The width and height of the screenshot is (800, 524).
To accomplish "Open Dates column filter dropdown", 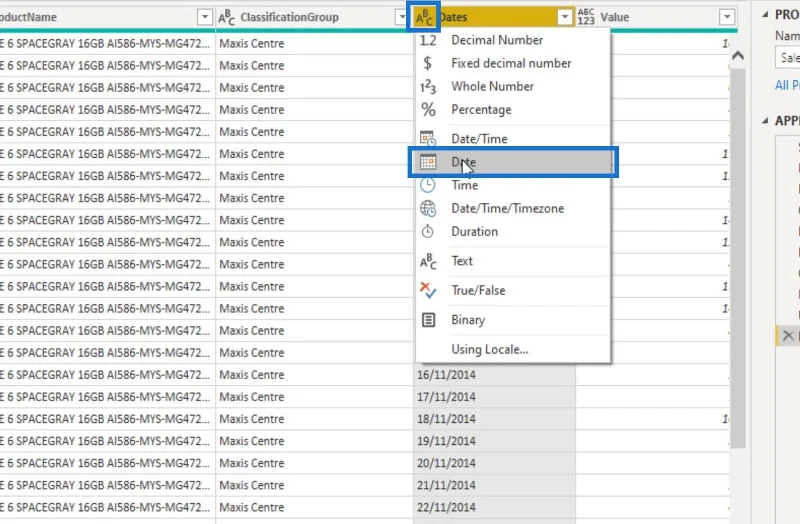I will [x=564, y=17].
